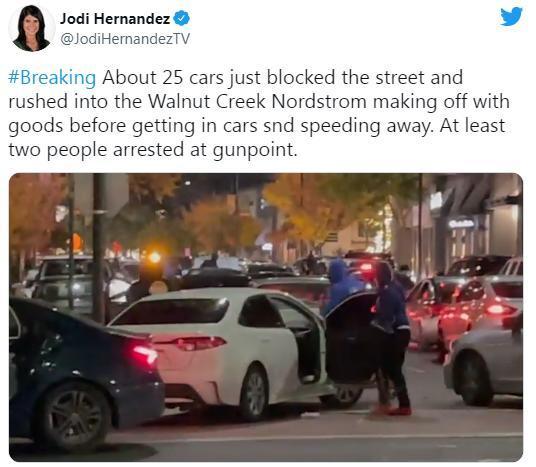
Task: Click the dark blue car's glowing taillight
Action: click(x=146, y=355)
